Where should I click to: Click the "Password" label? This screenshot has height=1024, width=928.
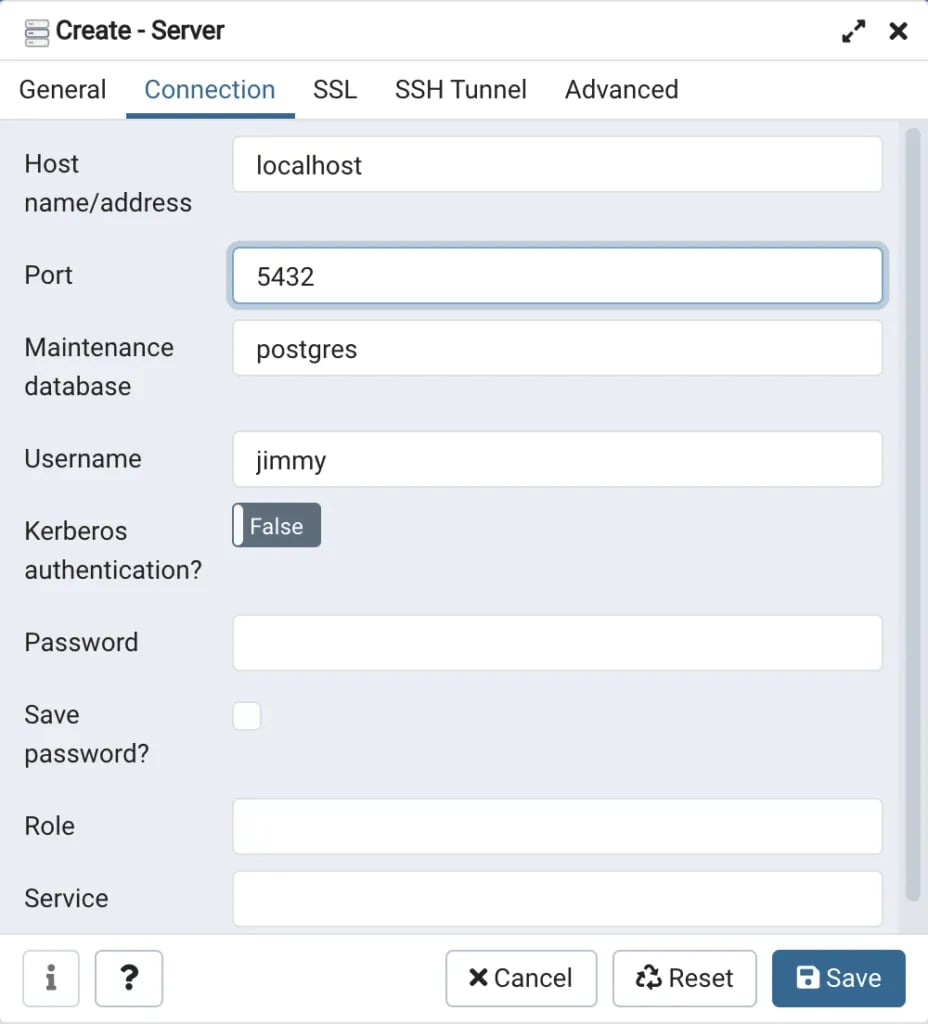click(x=81, y=642)
